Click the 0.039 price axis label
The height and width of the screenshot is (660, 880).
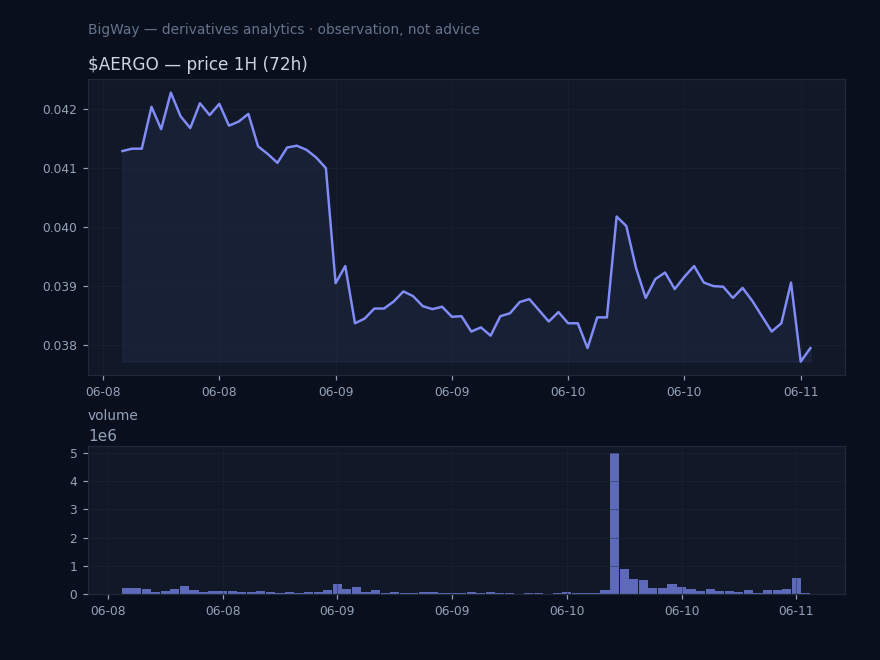[x=58, y=286]
